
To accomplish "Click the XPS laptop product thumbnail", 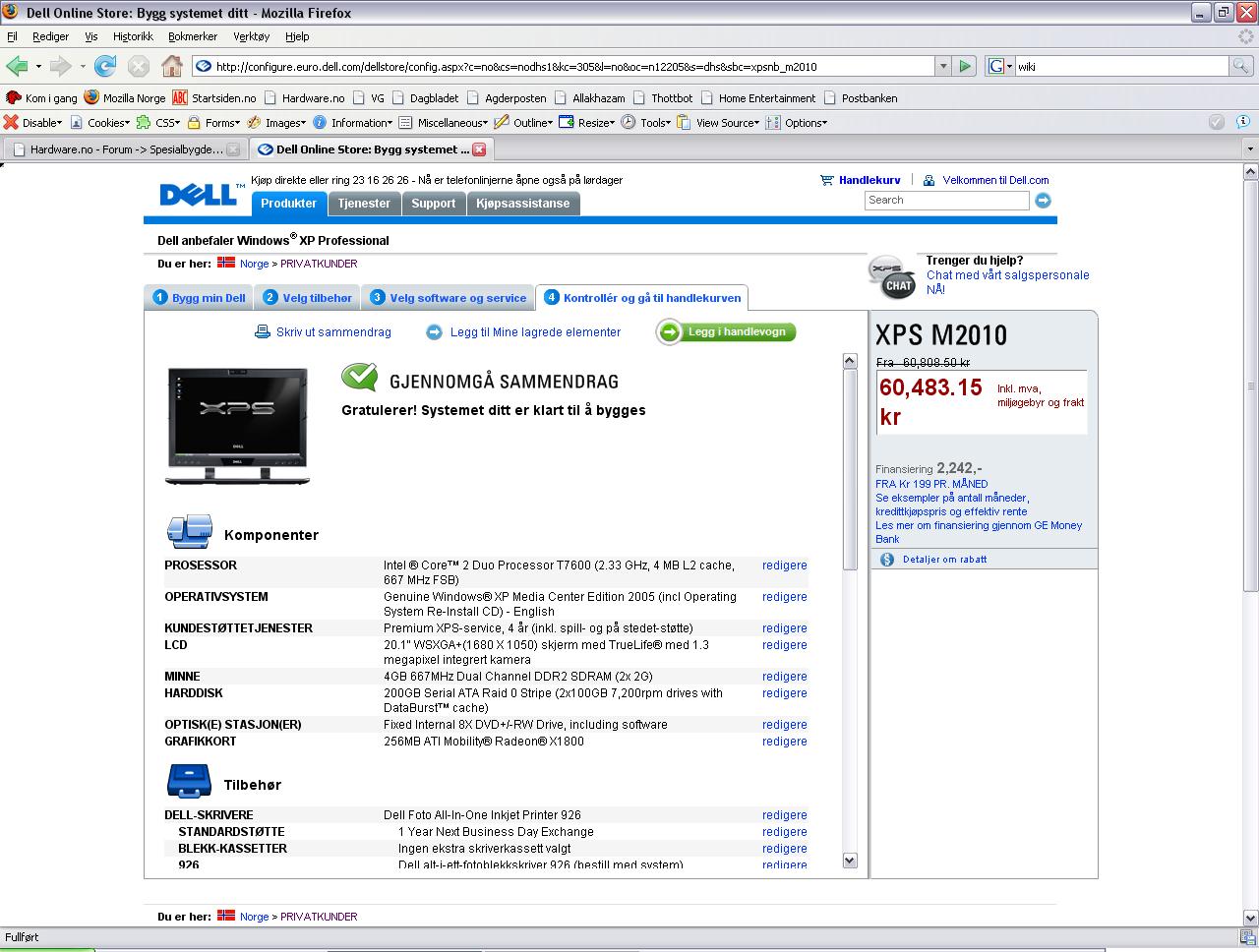I will coord(237,427).
